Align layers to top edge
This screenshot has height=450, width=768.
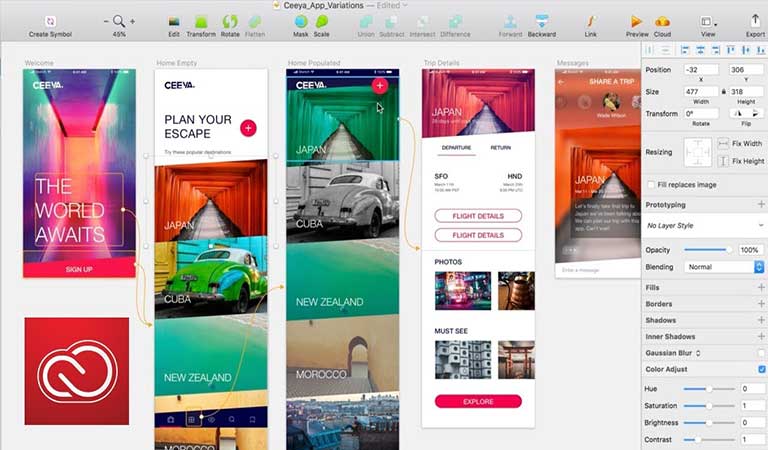click(x=731, y=50)
